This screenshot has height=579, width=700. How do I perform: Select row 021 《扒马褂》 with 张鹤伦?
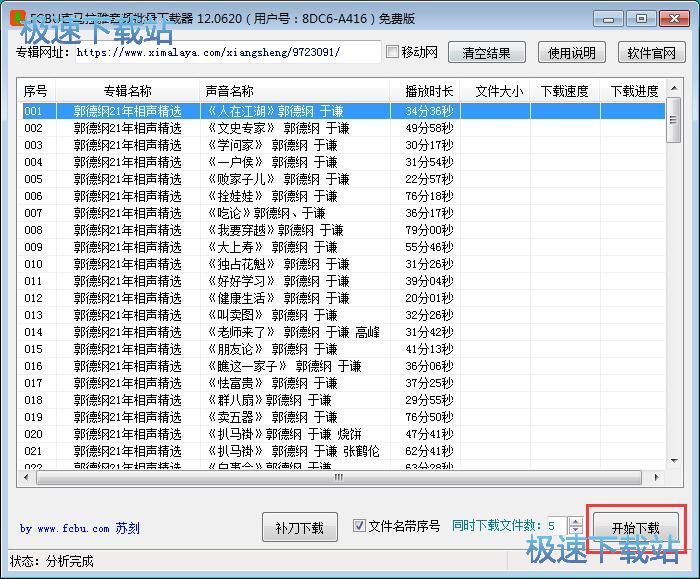click(x=342, y=450)
